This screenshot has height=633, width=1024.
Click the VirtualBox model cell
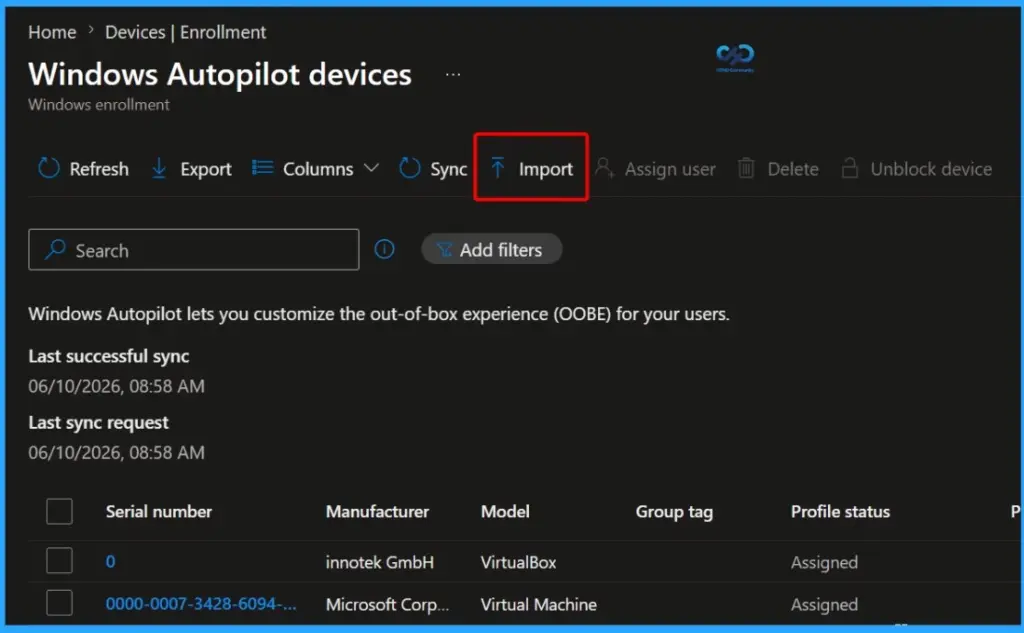coord(519,562)
